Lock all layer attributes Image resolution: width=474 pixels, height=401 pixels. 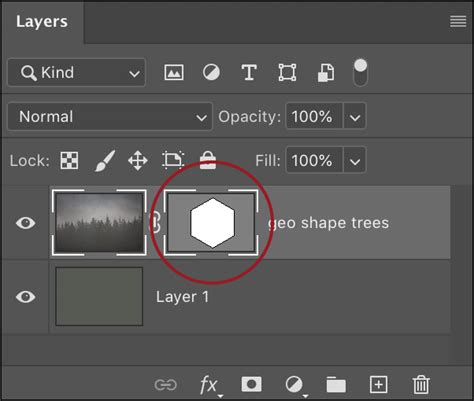coord(208,160)
